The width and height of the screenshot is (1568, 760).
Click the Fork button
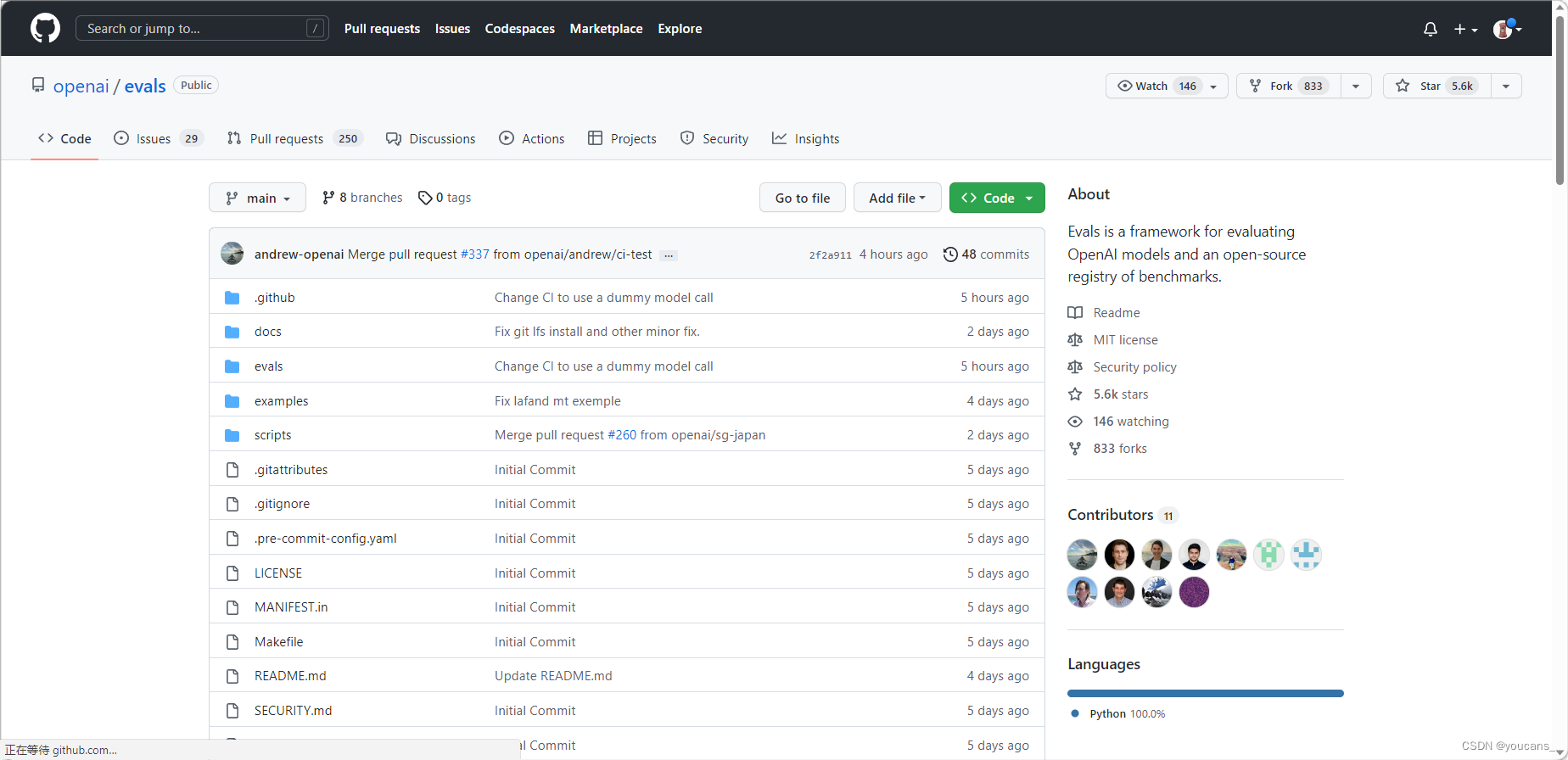1289,86
